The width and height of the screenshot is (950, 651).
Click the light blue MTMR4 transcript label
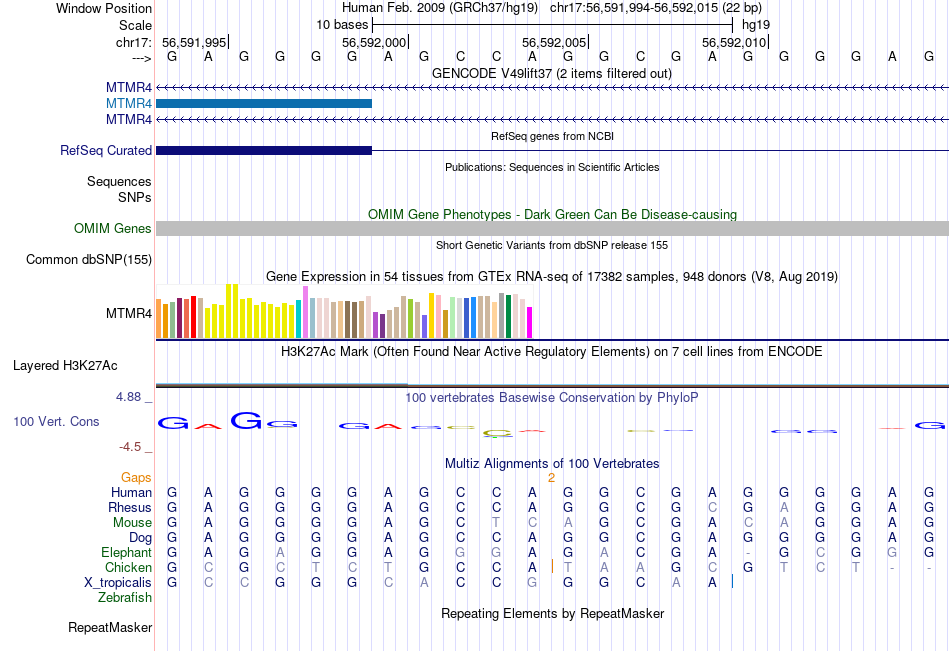click(128, 104)
